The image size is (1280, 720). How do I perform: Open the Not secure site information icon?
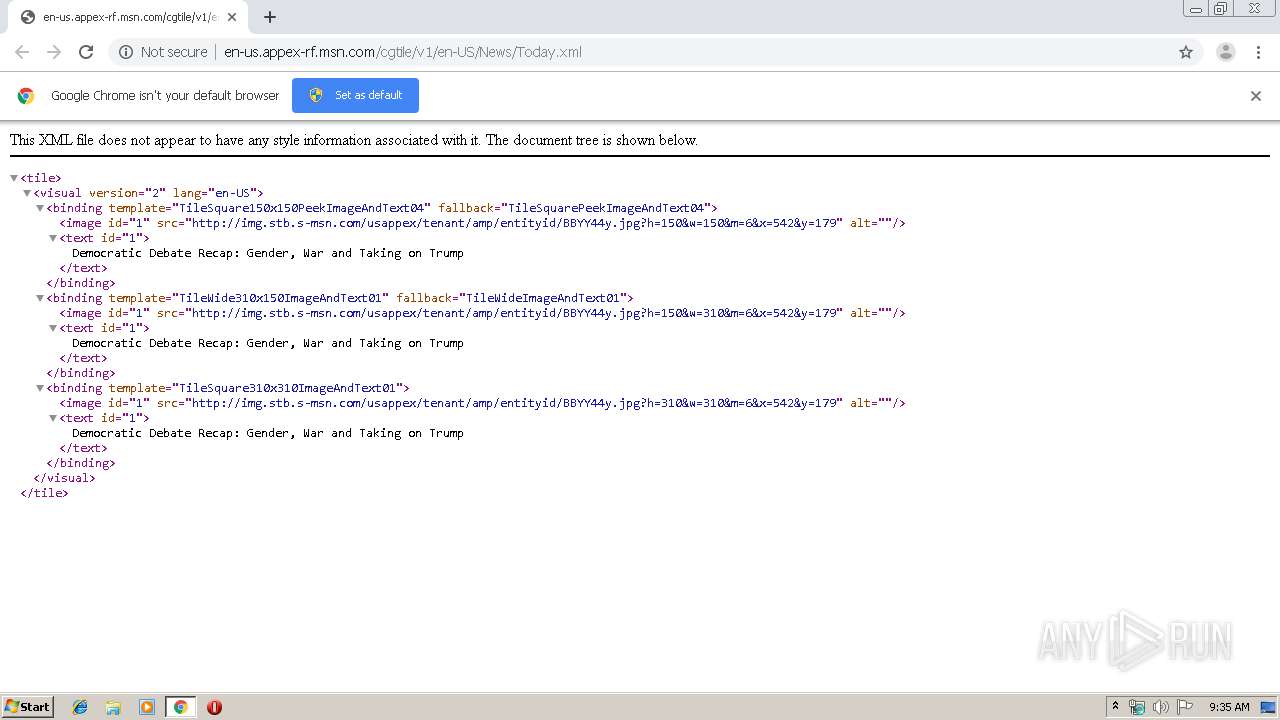126,52
